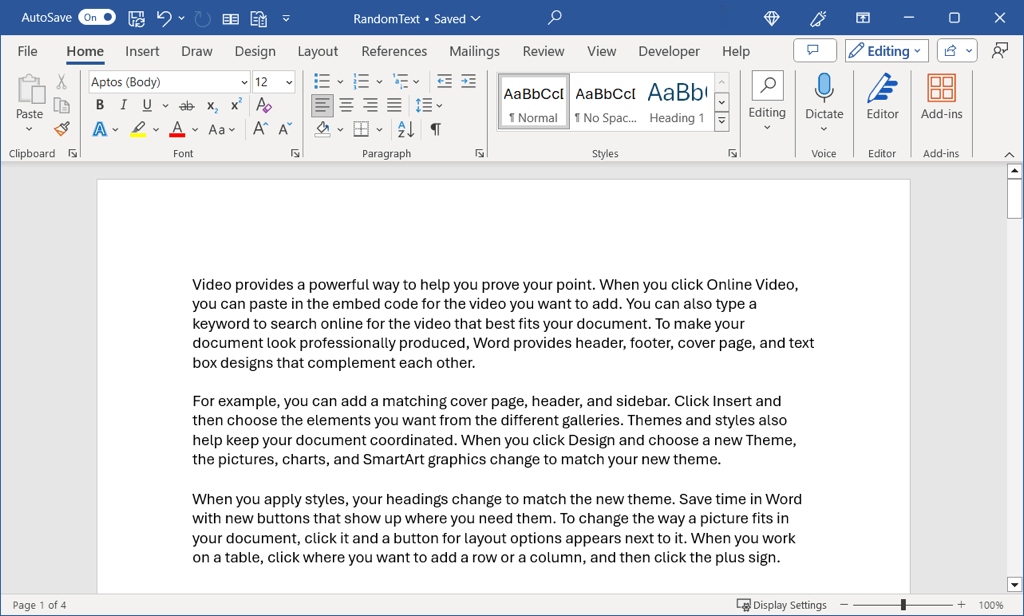
Task: Click Display Settings in status bar
Action: [x=782, y=605]
